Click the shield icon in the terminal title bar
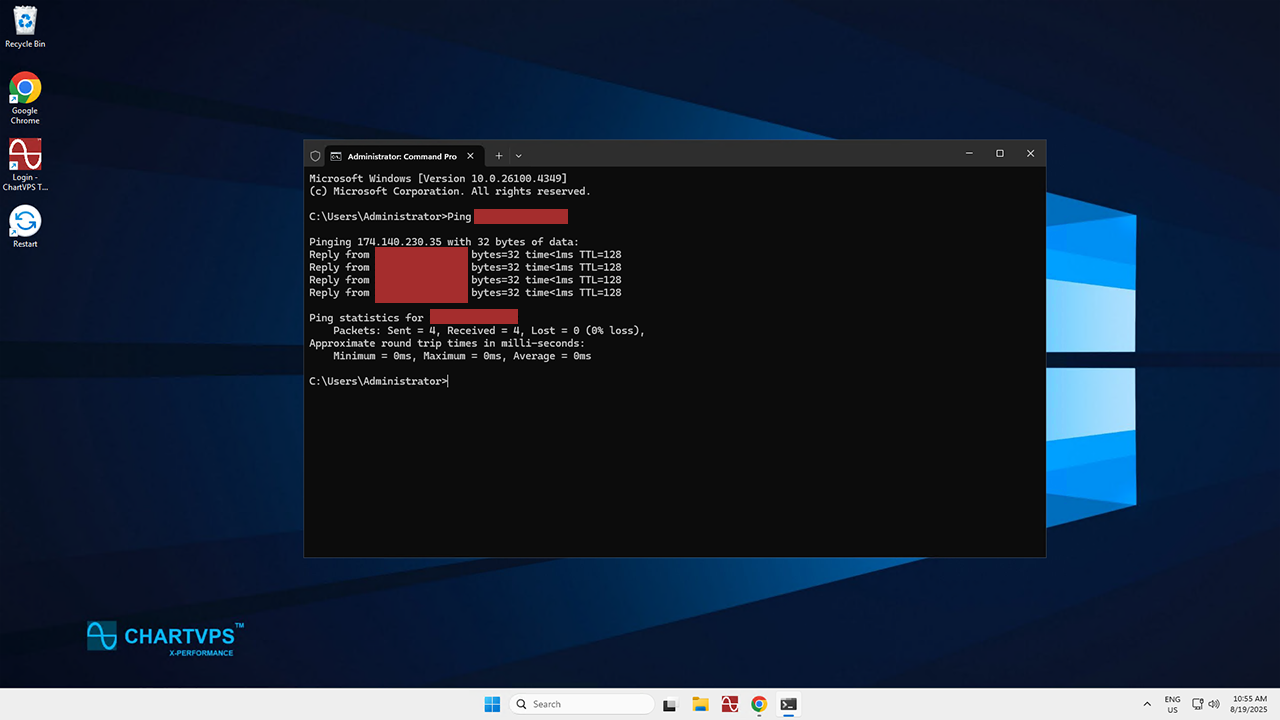The height and width of the screenshot is (720, 1280). [315, 156]
